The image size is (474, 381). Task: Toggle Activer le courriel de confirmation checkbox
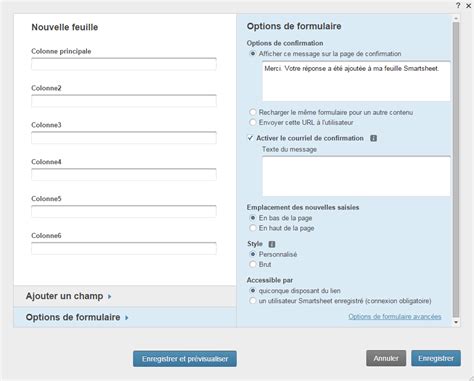[x=250, y=138]
